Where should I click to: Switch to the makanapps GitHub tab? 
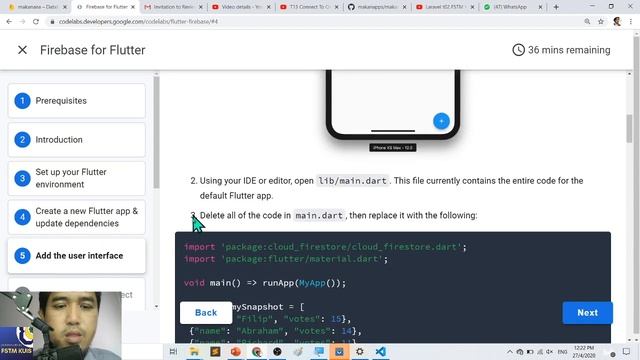tap(376, 7)
